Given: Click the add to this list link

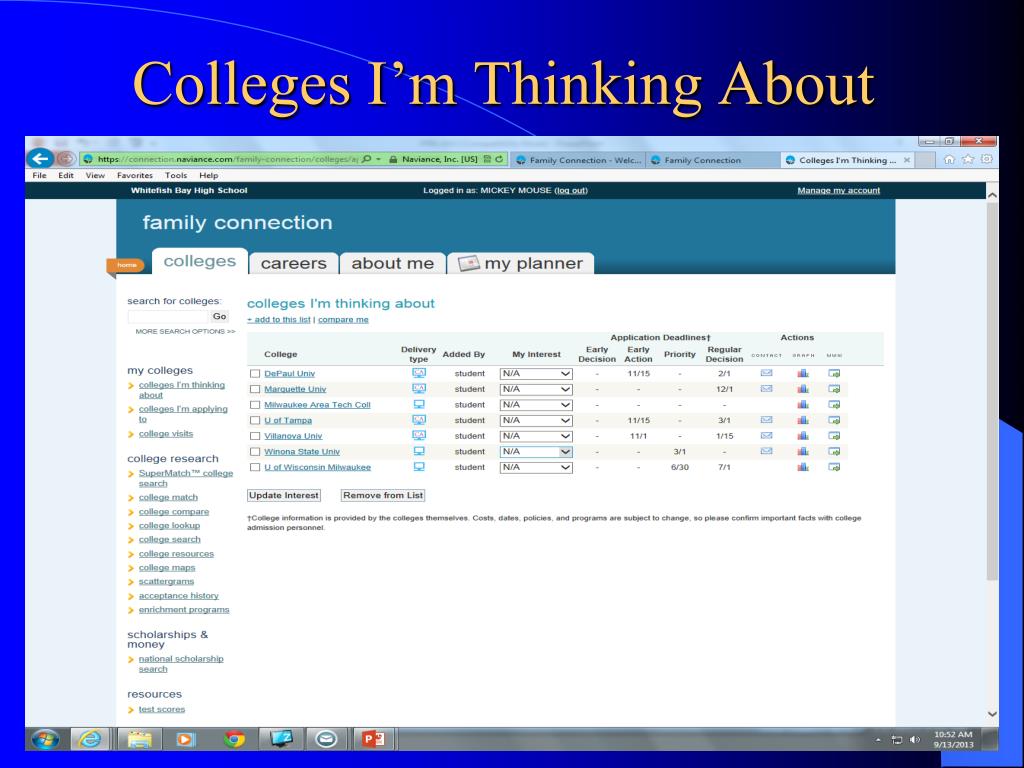Looking at the screenshot, I should 279,319.
